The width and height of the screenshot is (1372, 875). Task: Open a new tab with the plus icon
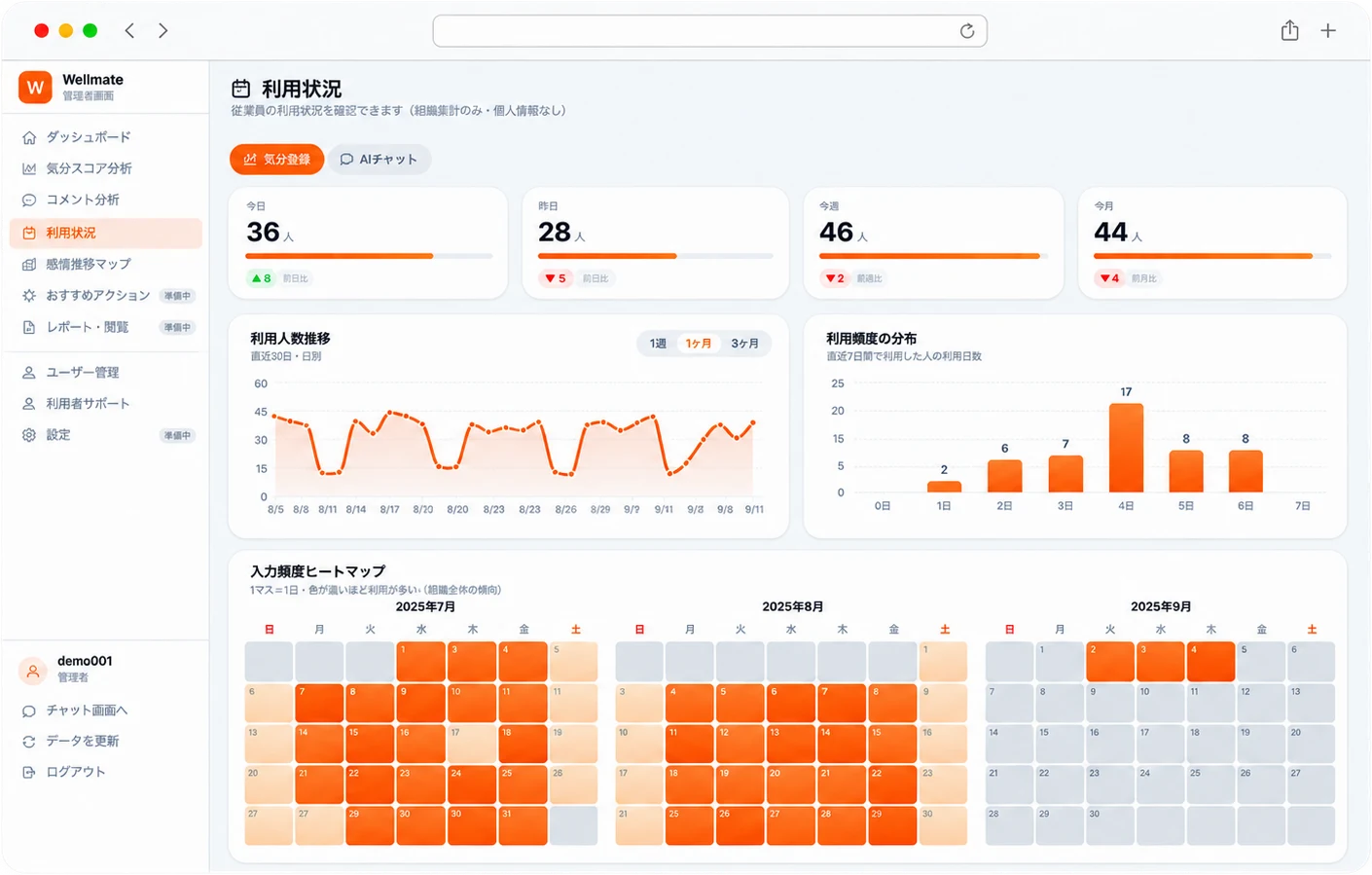tap(1328, 31)
